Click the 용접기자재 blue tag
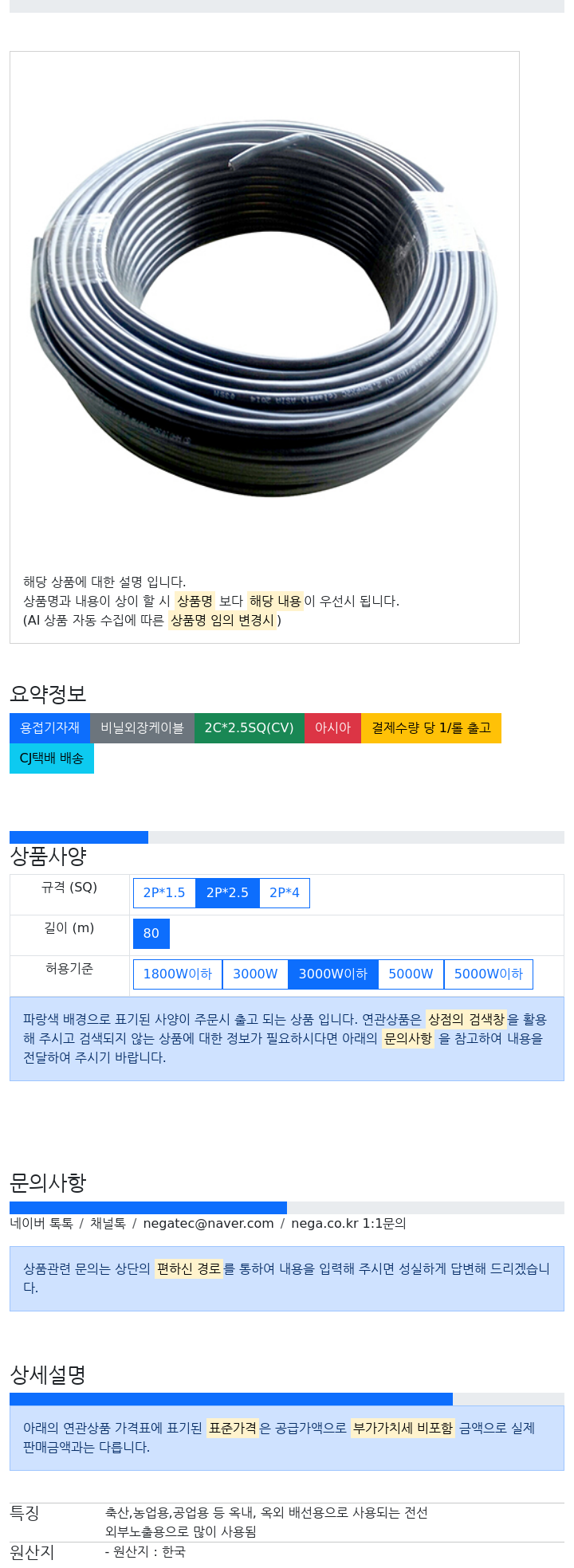The height and width of the screenshot is (1568, 574). point(50,728)
